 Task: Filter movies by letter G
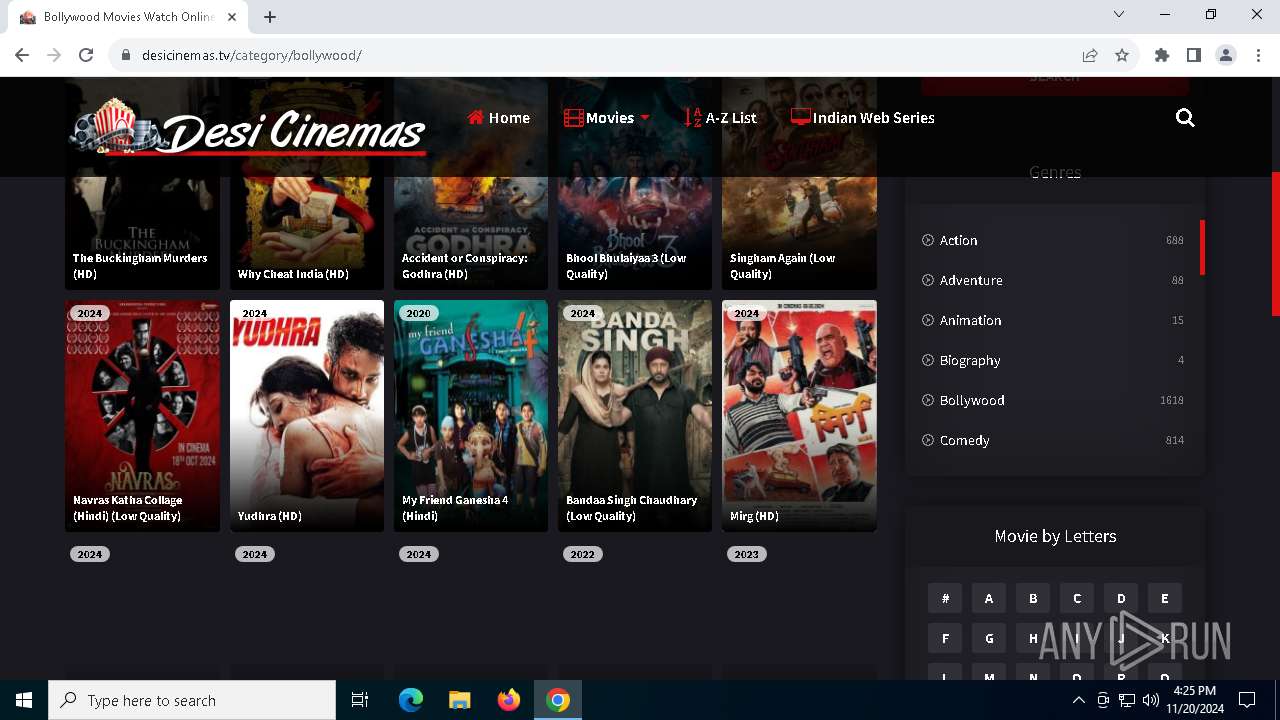click(x=989, y=638)
